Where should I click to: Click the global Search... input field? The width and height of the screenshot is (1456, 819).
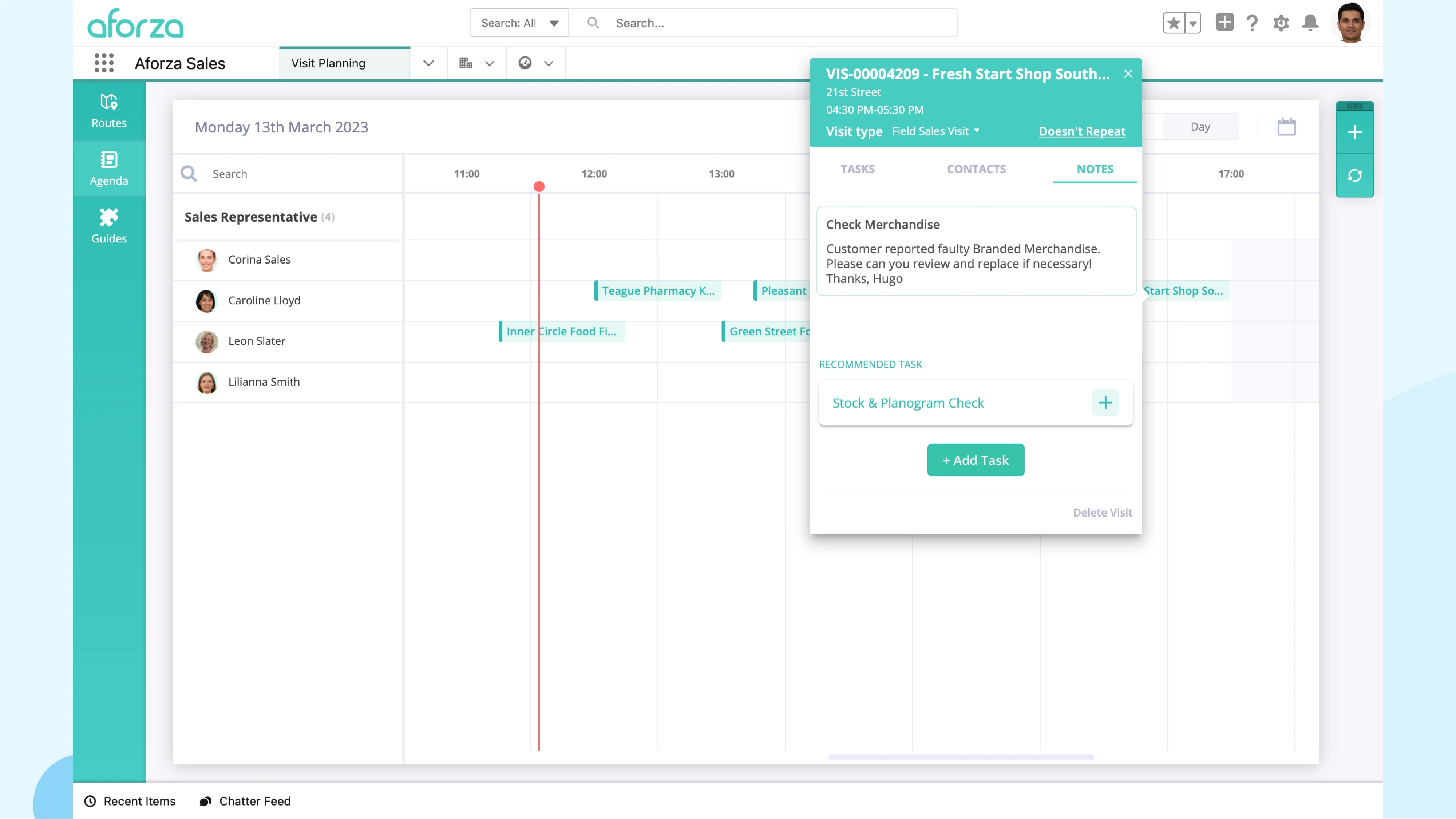click(x=763, y=23)
